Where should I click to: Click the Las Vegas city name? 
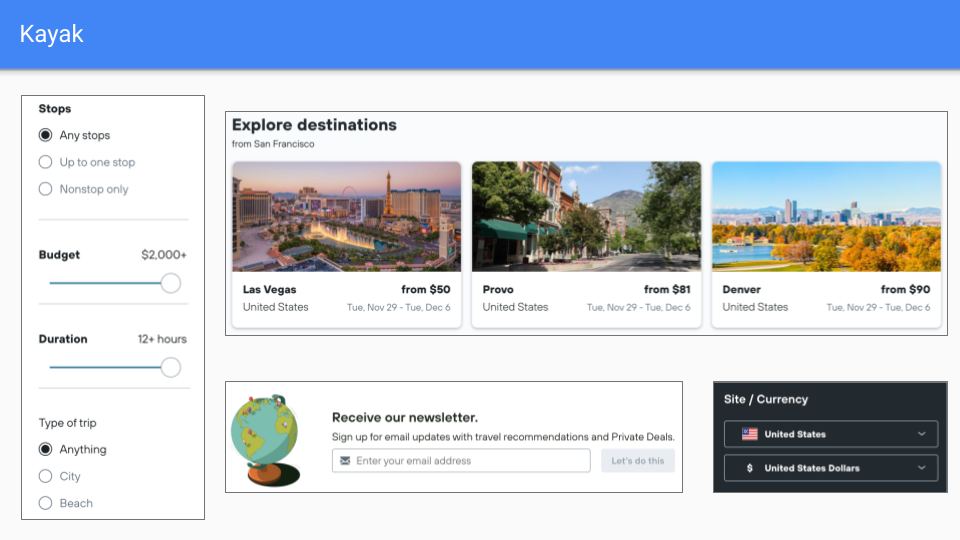pos(269,289)
